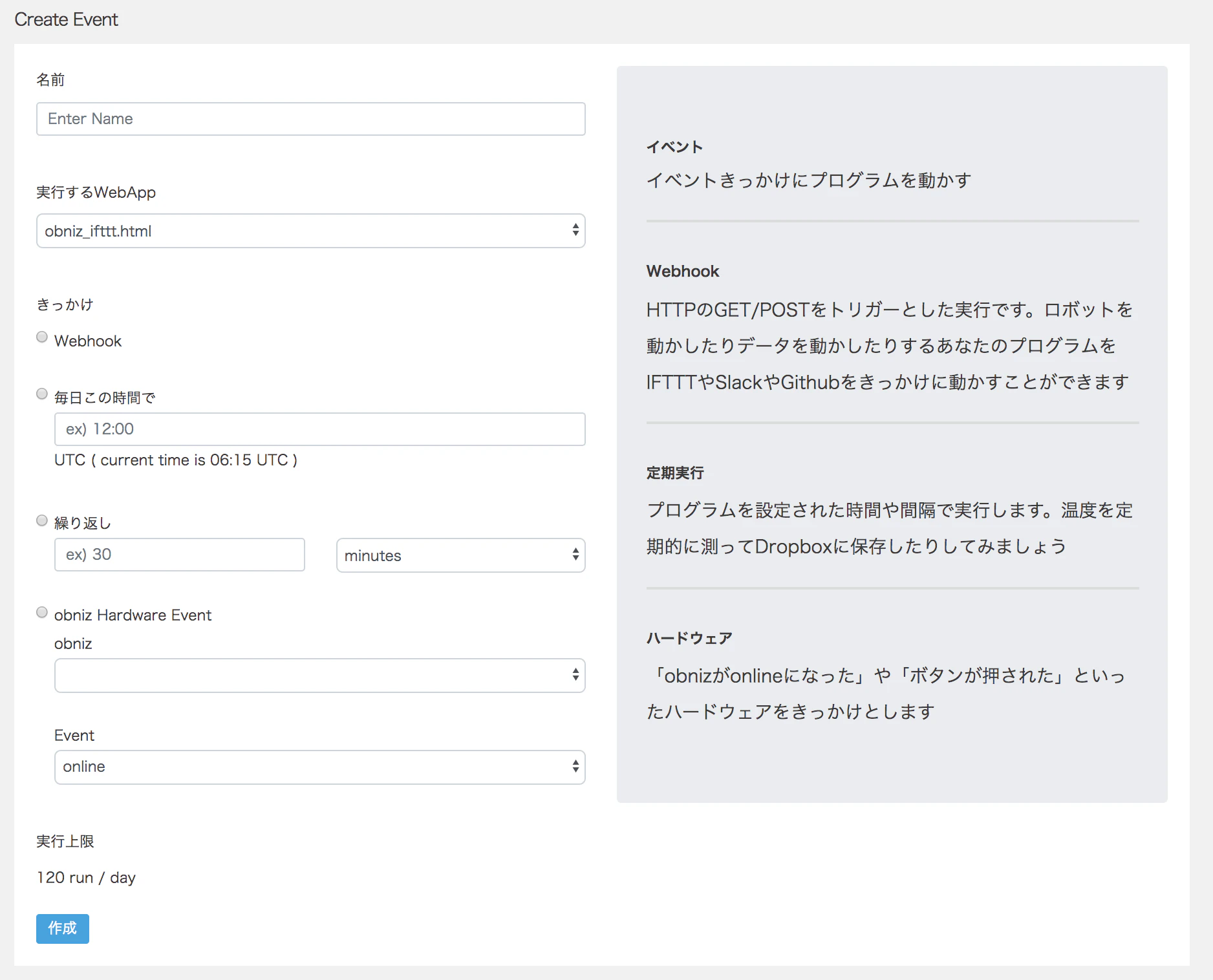Viewport: 1213px width, 980px height.
Task: Select the Webhook radio button
Action: tap(42, 337)
